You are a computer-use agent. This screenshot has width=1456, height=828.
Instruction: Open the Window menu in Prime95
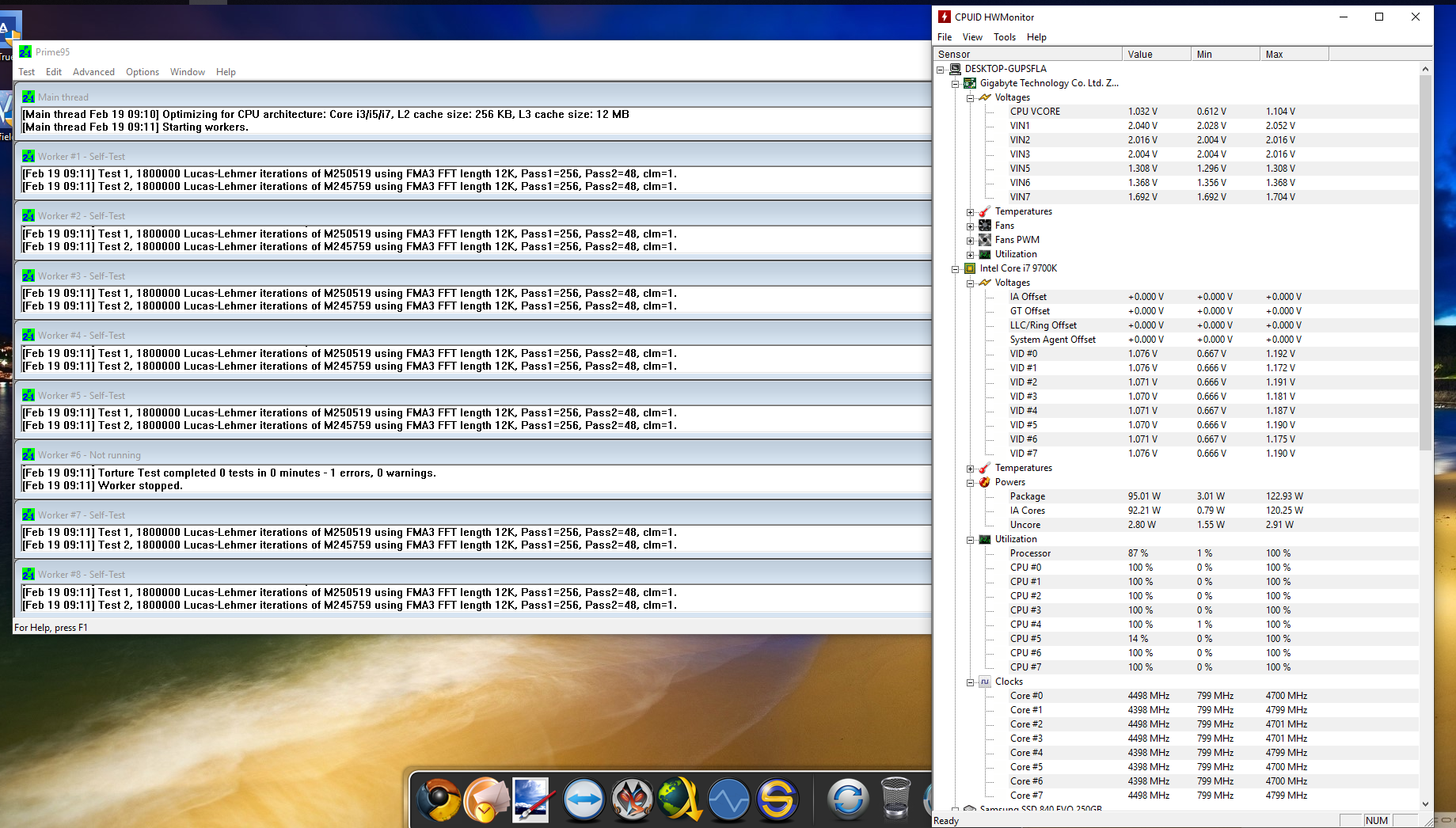point(188,72)
